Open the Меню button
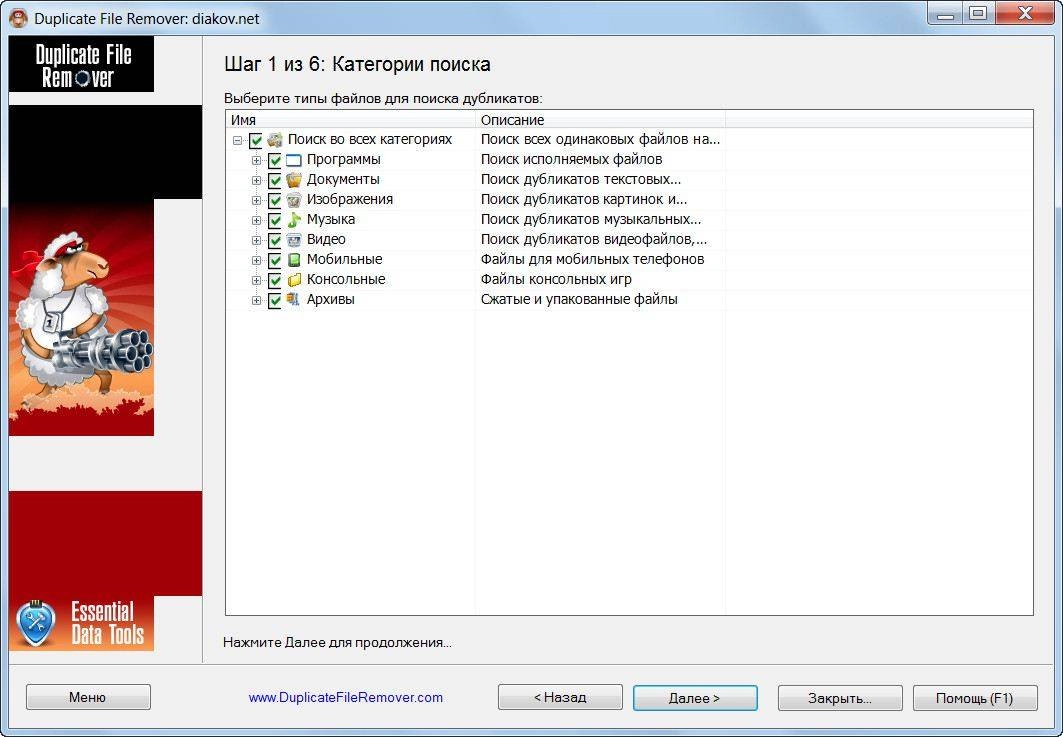This screenshot has height=737, width=1063. [x=88, y=697]
